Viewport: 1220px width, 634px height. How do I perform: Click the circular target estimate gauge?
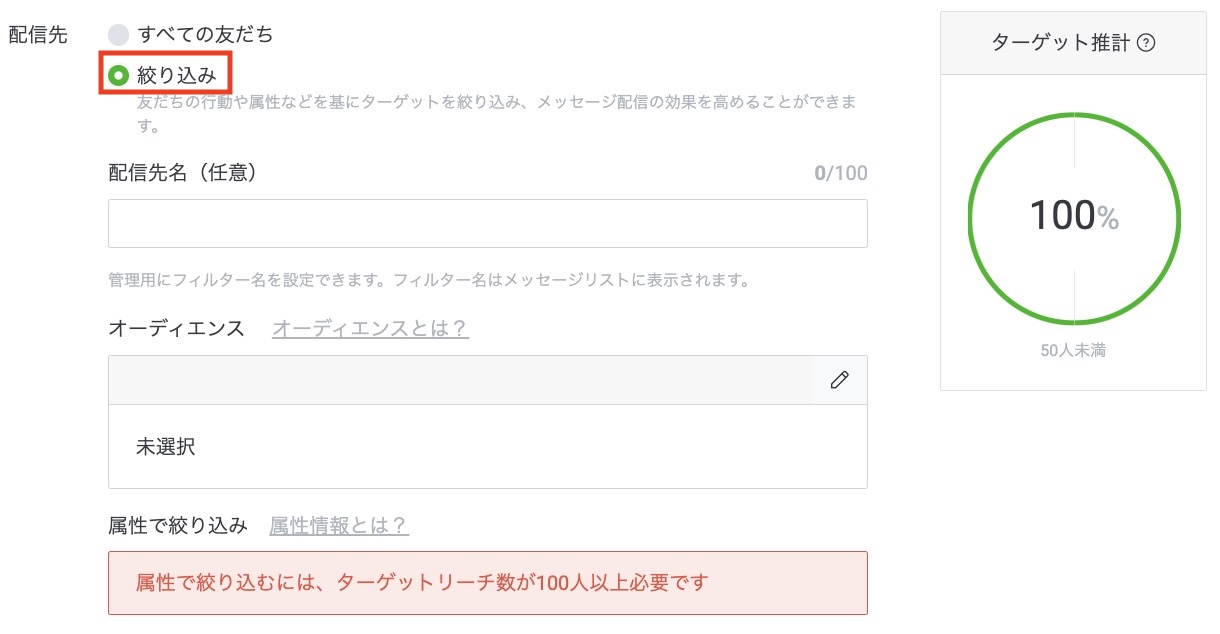click(1073, 218)
